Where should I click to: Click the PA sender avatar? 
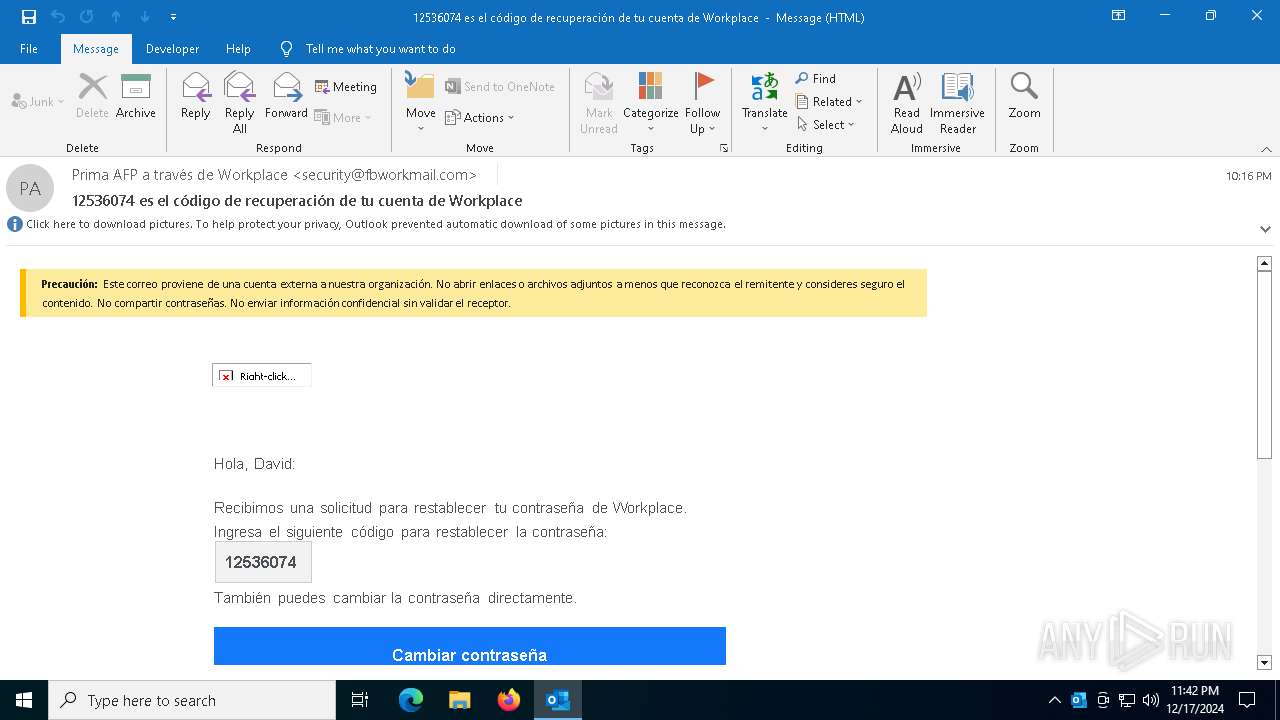(30, 188)
